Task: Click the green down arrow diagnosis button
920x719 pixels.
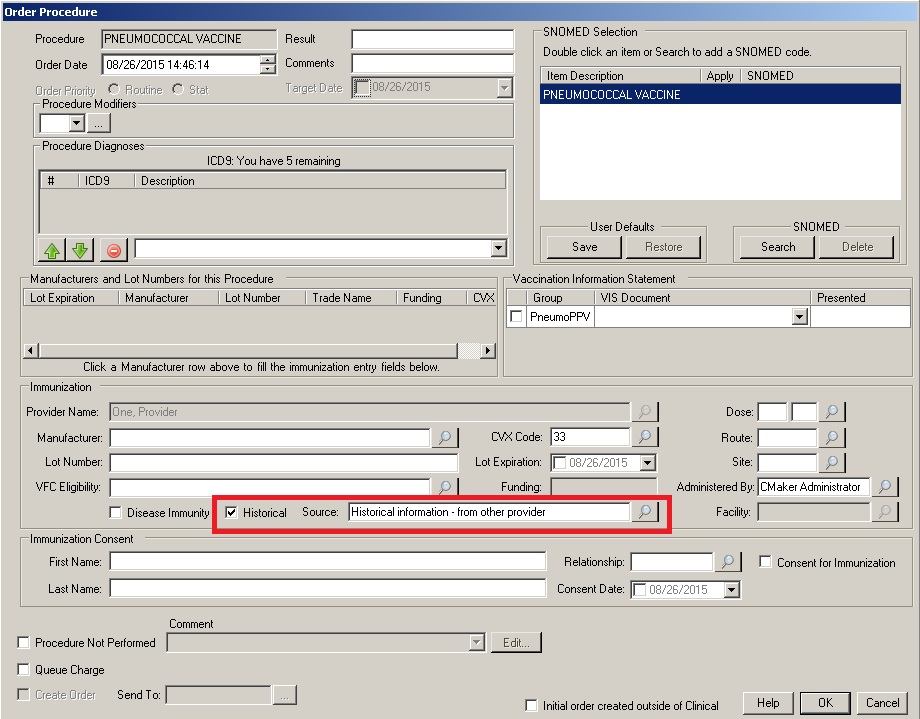Action: click(80, 250)
